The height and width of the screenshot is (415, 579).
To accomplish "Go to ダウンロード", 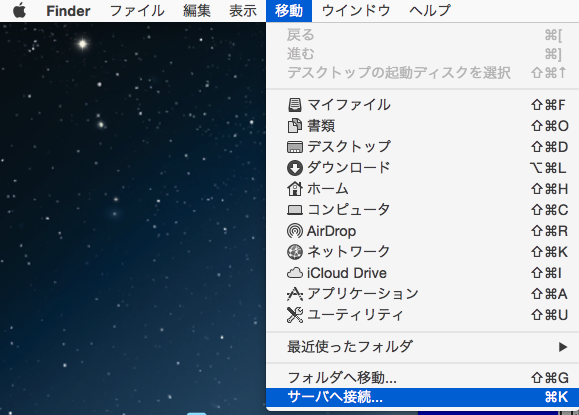I will pyautogui.click(x=422, y=168).
